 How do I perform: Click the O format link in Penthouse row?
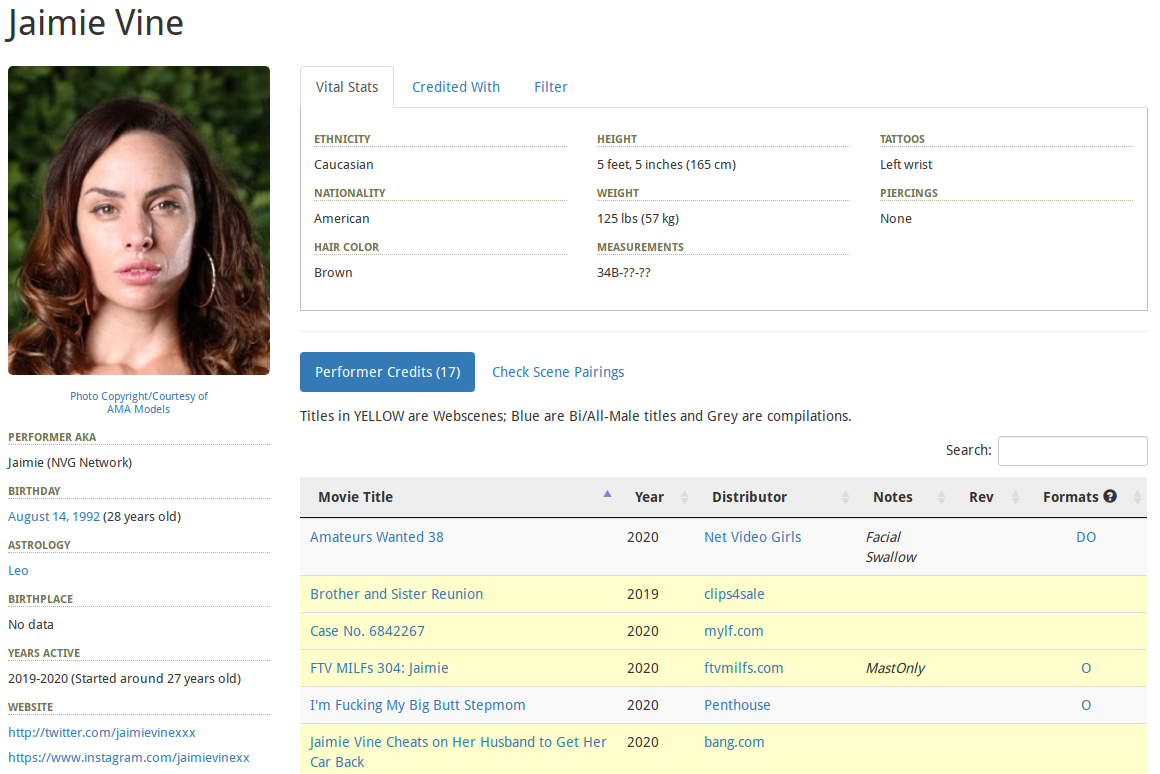(x=1086, y=705)
